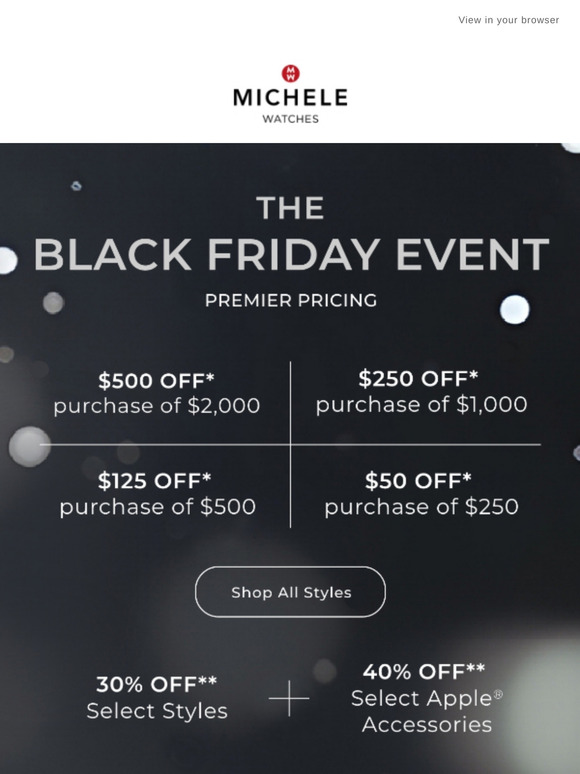The height and width of the screenshot is (774, 580).
Task: Open View in your browser link
Action: click(508, 20)
